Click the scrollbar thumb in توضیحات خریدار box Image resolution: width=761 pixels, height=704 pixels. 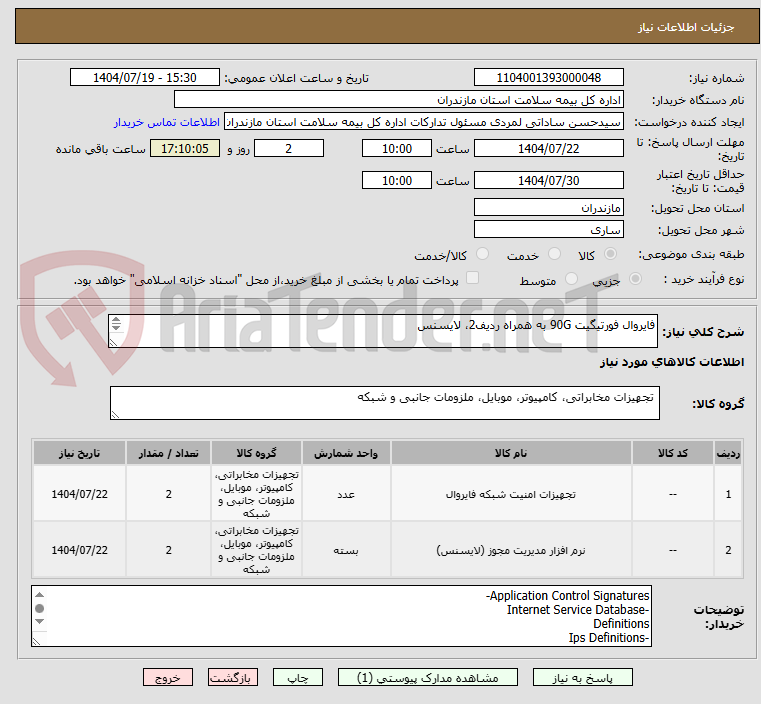[x=40, y=608]
